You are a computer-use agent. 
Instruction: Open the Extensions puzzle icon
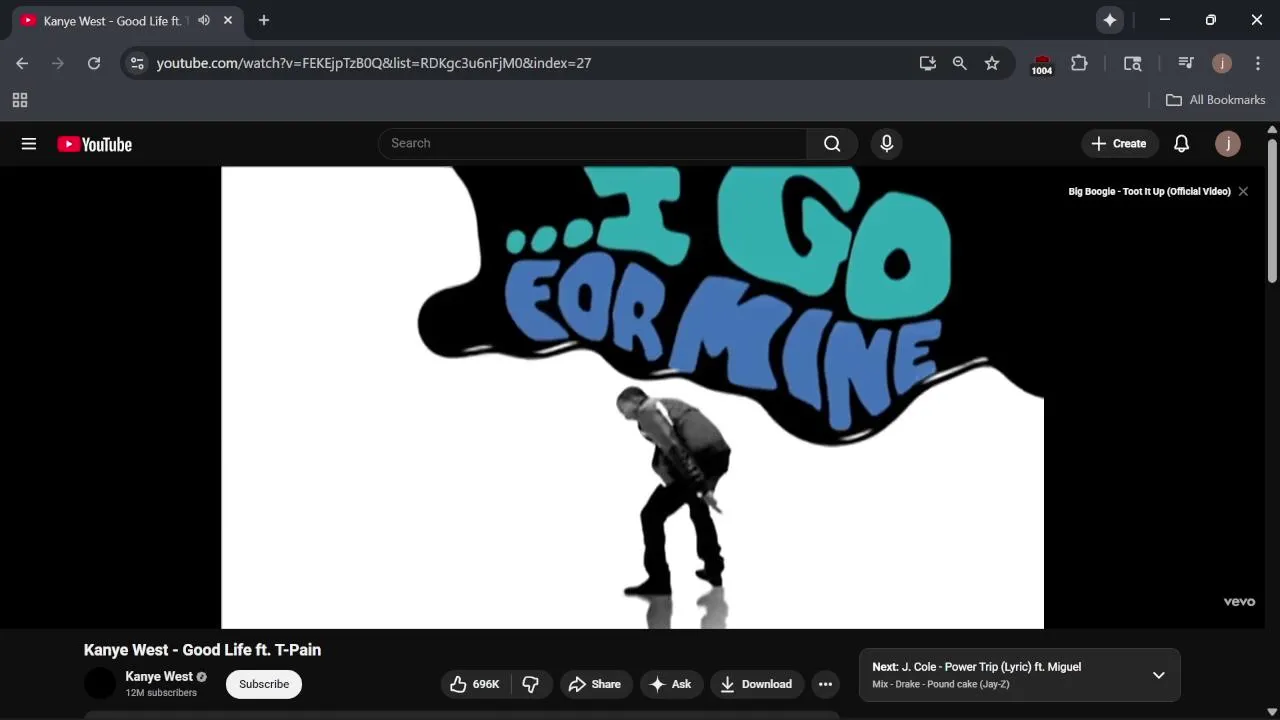pyautogui.click(x=1079, y=63)
